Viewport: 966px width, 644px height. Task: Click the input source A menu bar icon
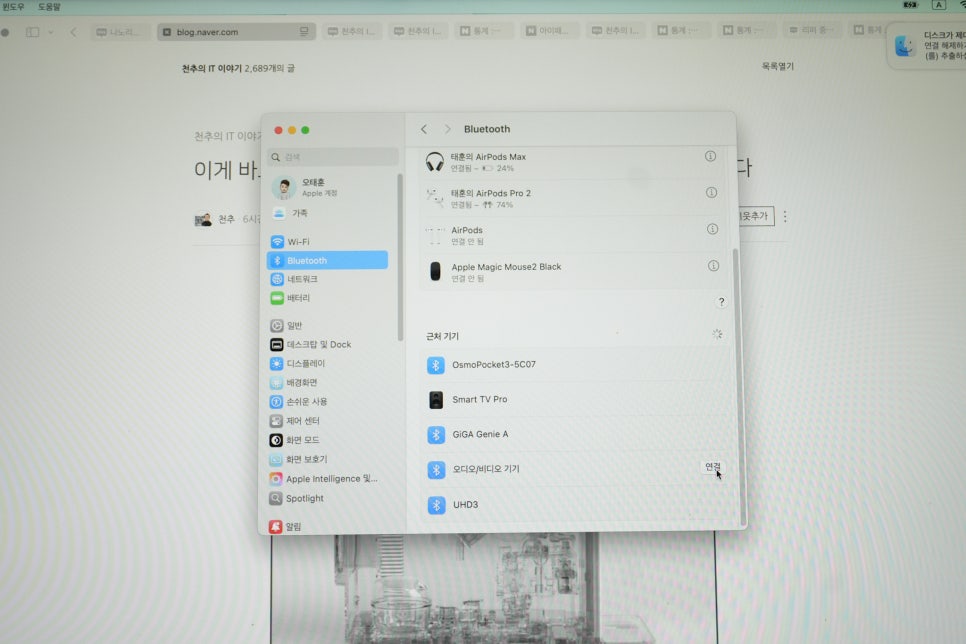[x=938, y=5]
